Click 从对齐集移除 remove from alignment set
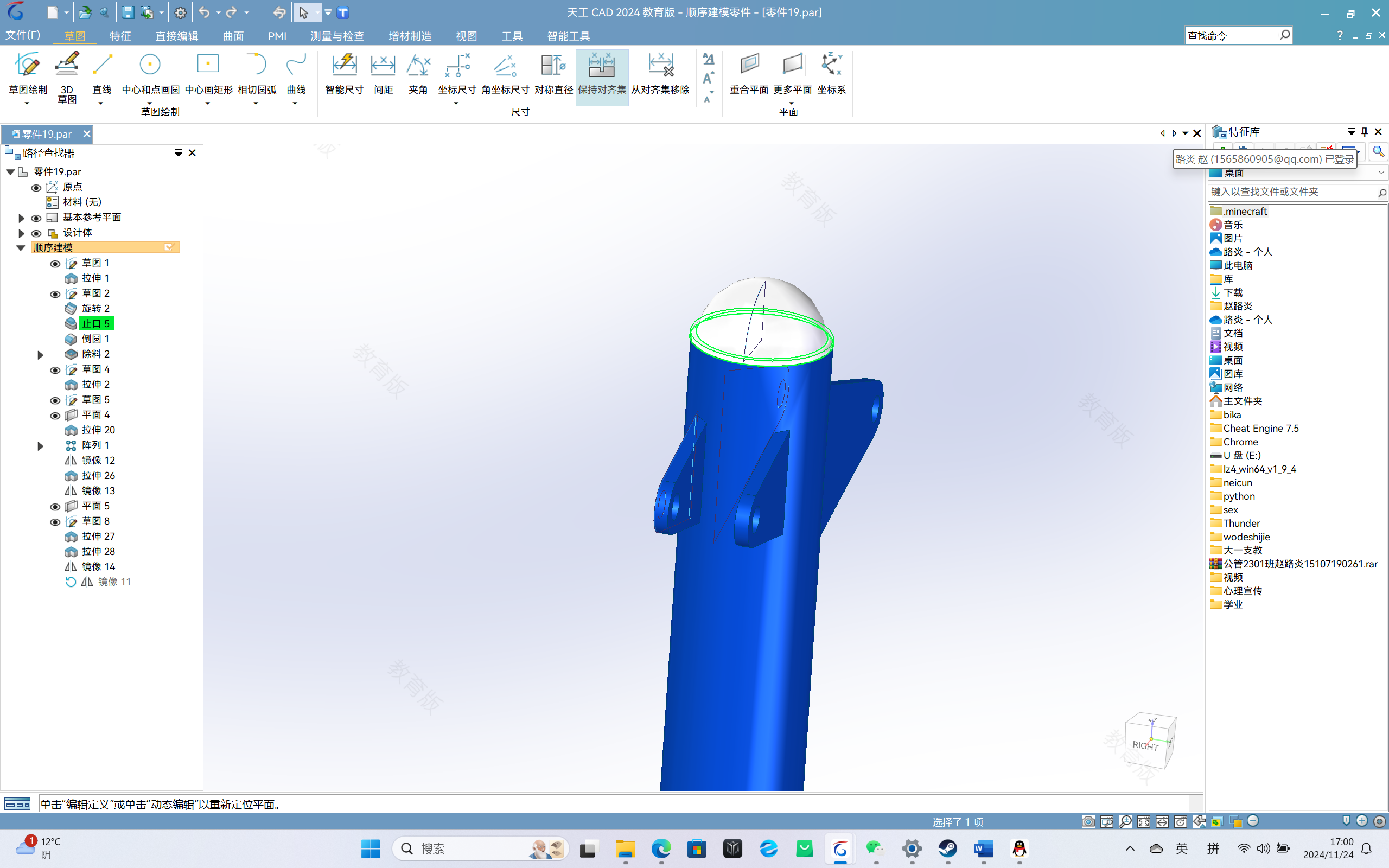Screen dimensions: 1389x868 pos(660,73)
